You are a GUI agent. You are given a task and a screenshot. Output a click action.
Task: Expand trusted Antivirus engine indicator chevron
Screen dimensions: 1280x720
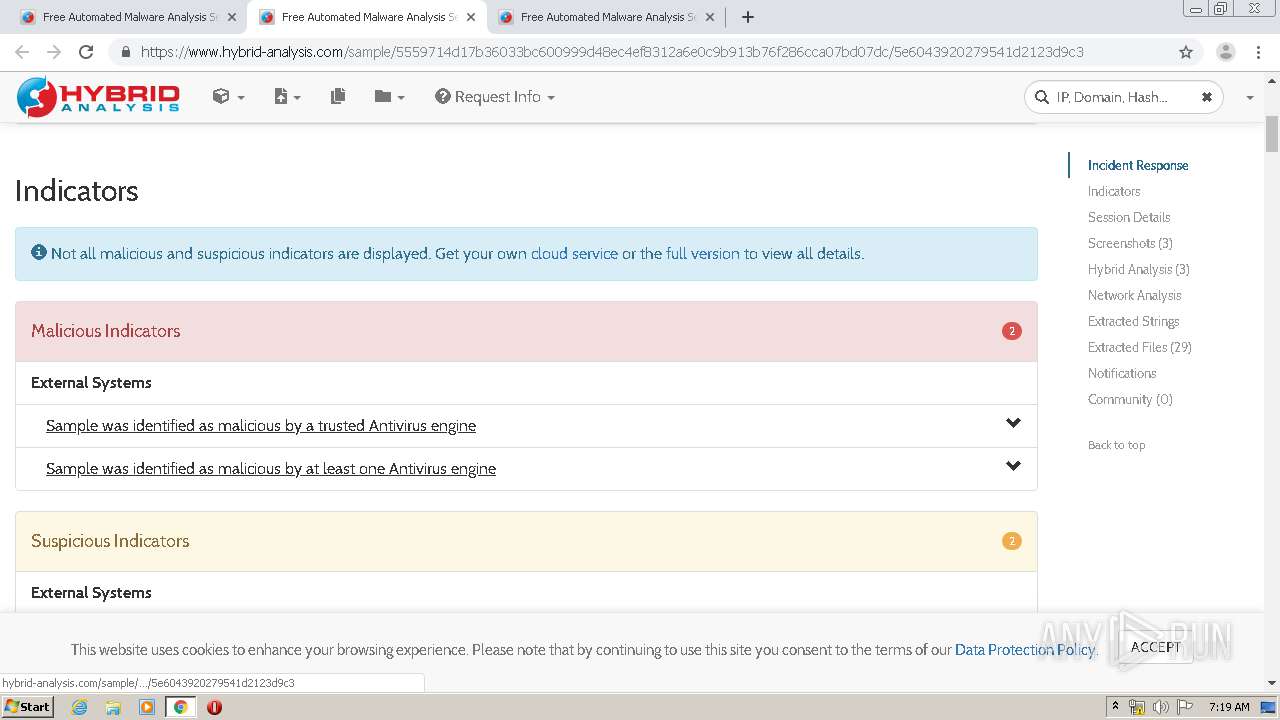(1013, 423)
